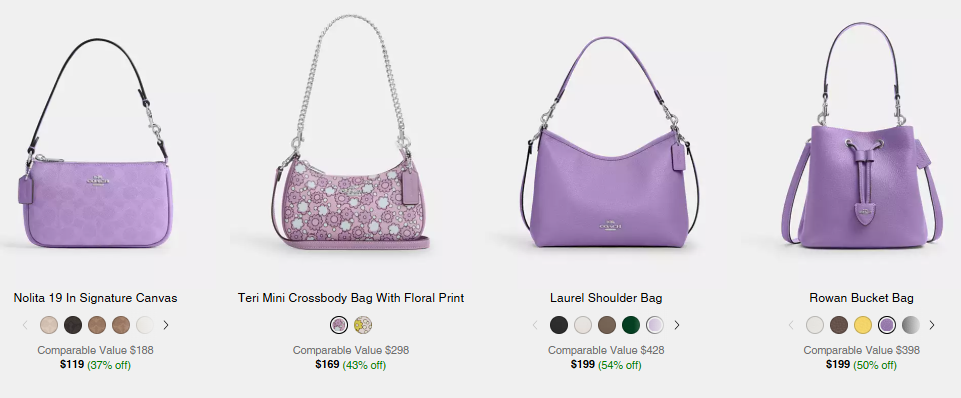View the floral Teri Mini Crossbody image

(x=351, y=132)
